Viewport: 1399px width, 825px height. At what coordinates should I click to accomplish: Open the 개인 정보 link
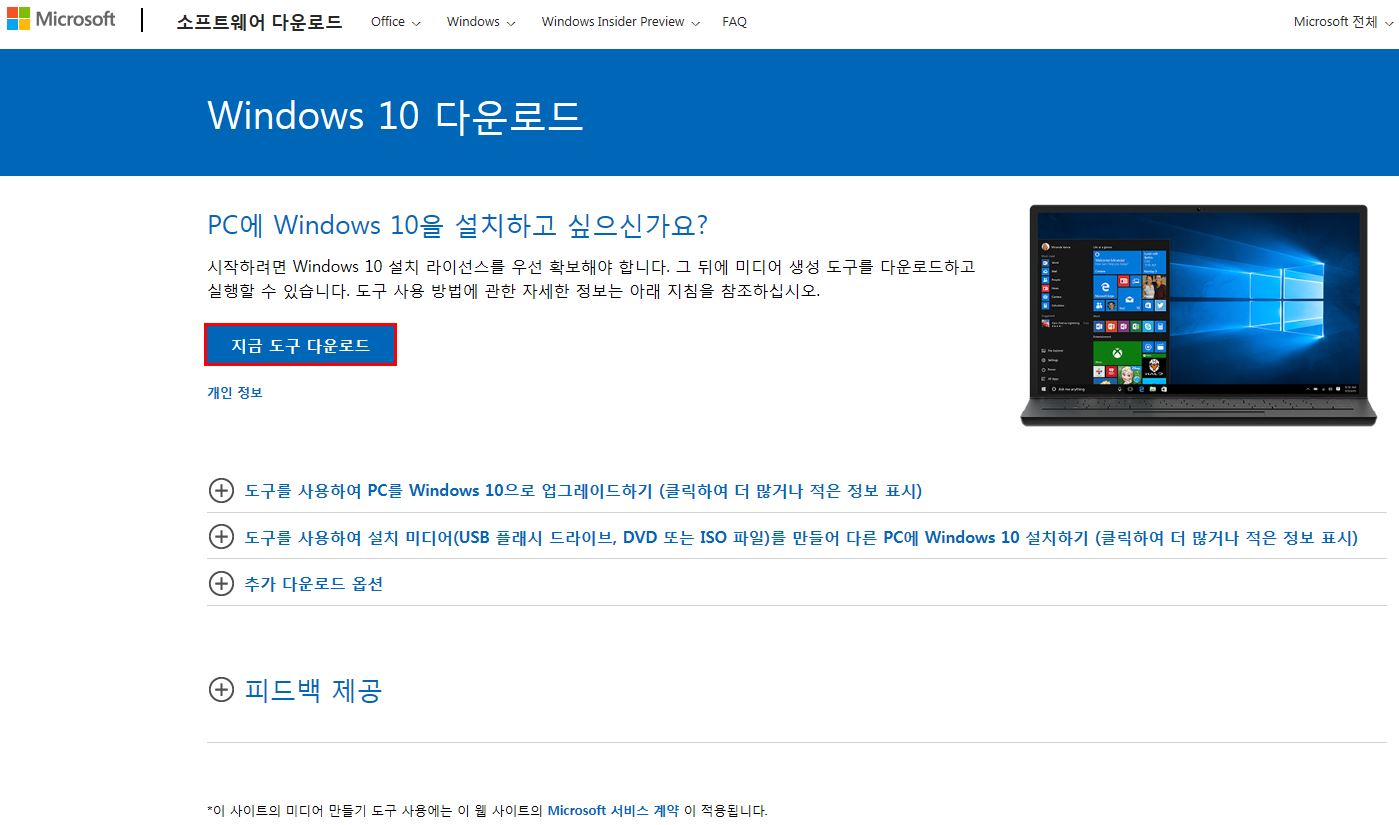pos(235,393)
